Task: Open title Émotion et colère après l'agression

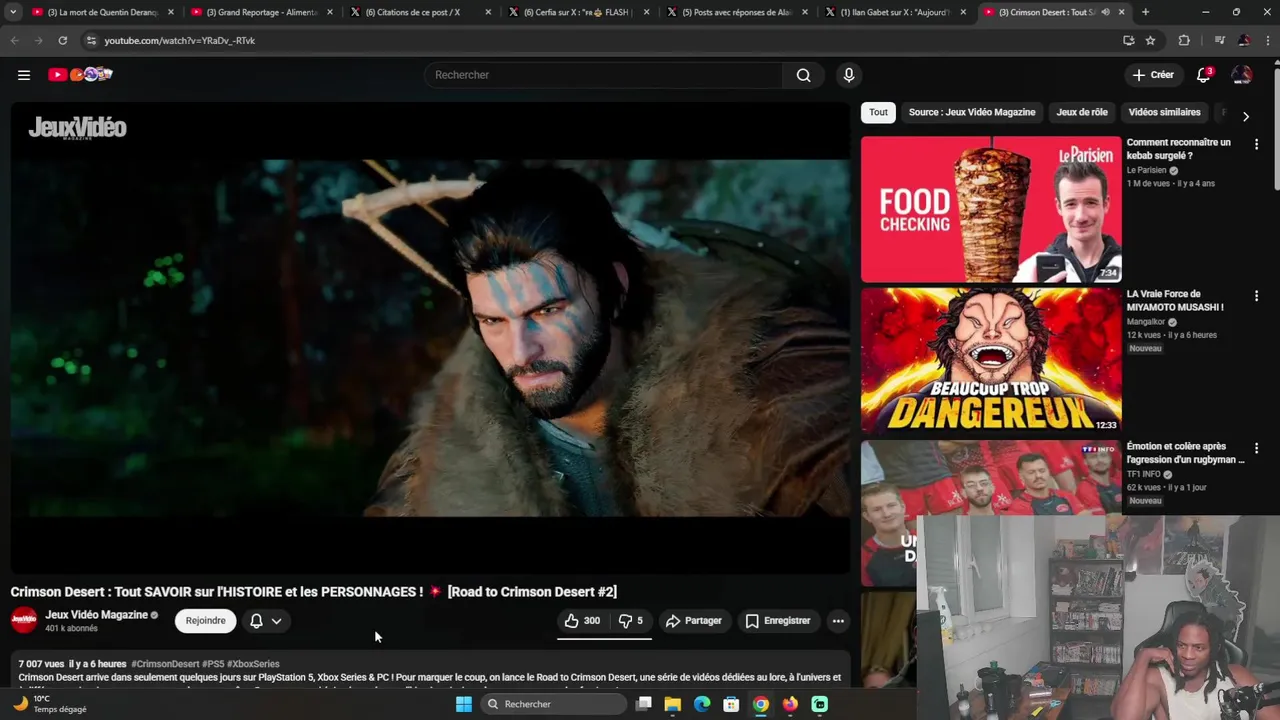Action: (x=1186, y=453)
